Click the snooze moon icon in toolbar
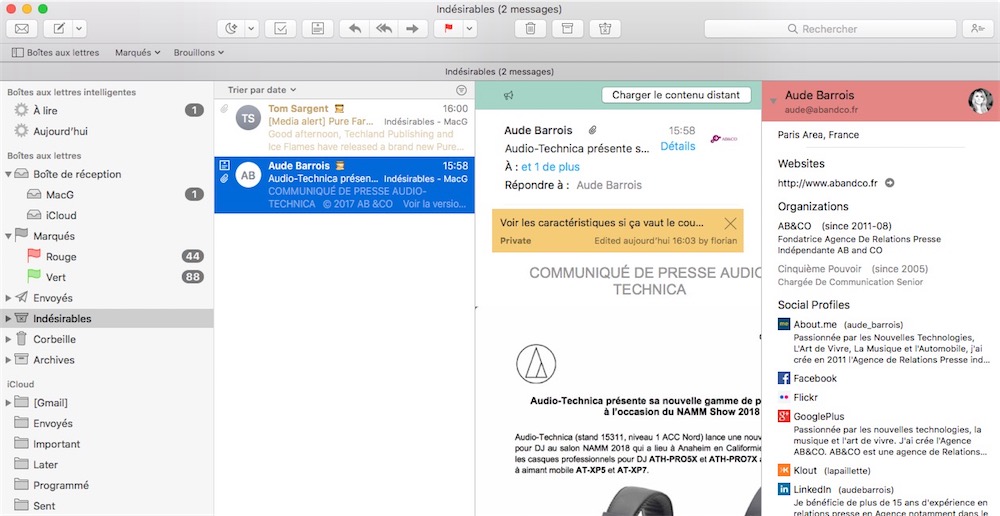Viewport: 1000px width, 516px height. 231,29
